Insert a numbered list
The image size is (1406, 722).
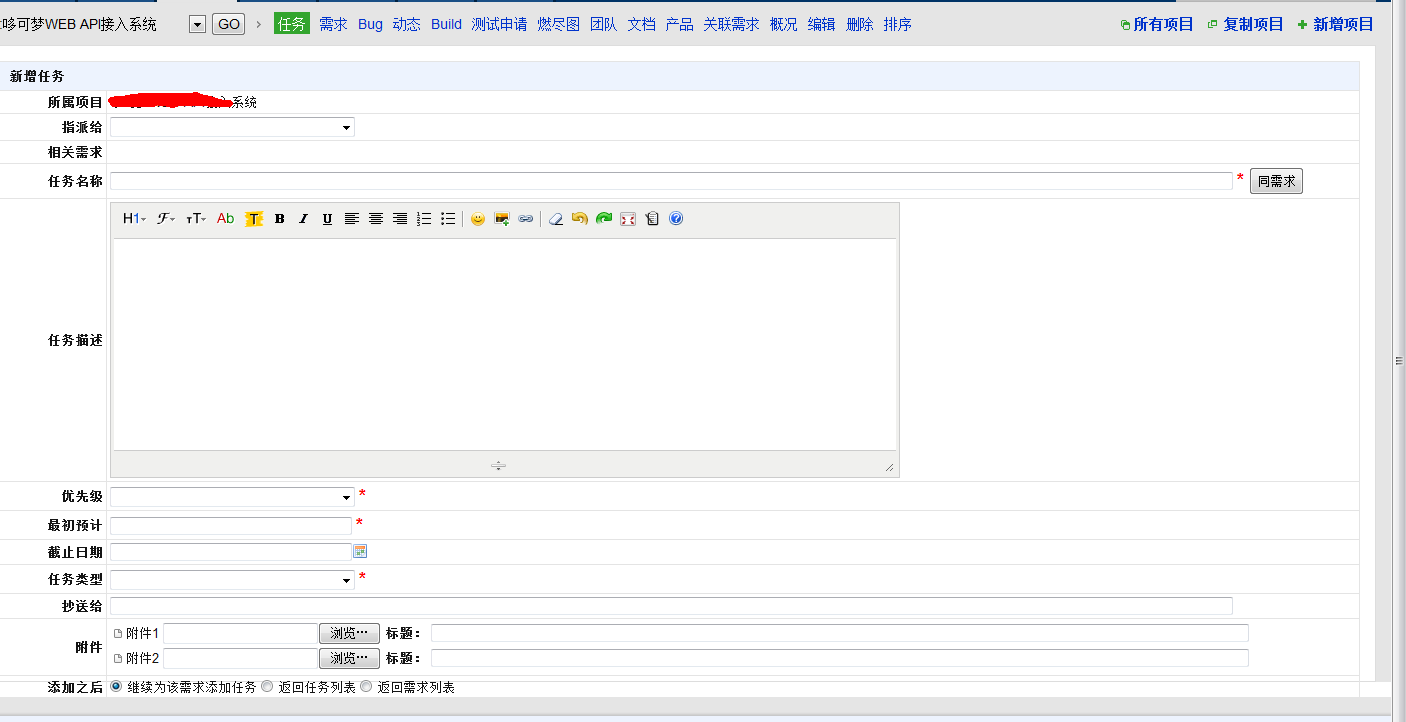tap(424, 219)
